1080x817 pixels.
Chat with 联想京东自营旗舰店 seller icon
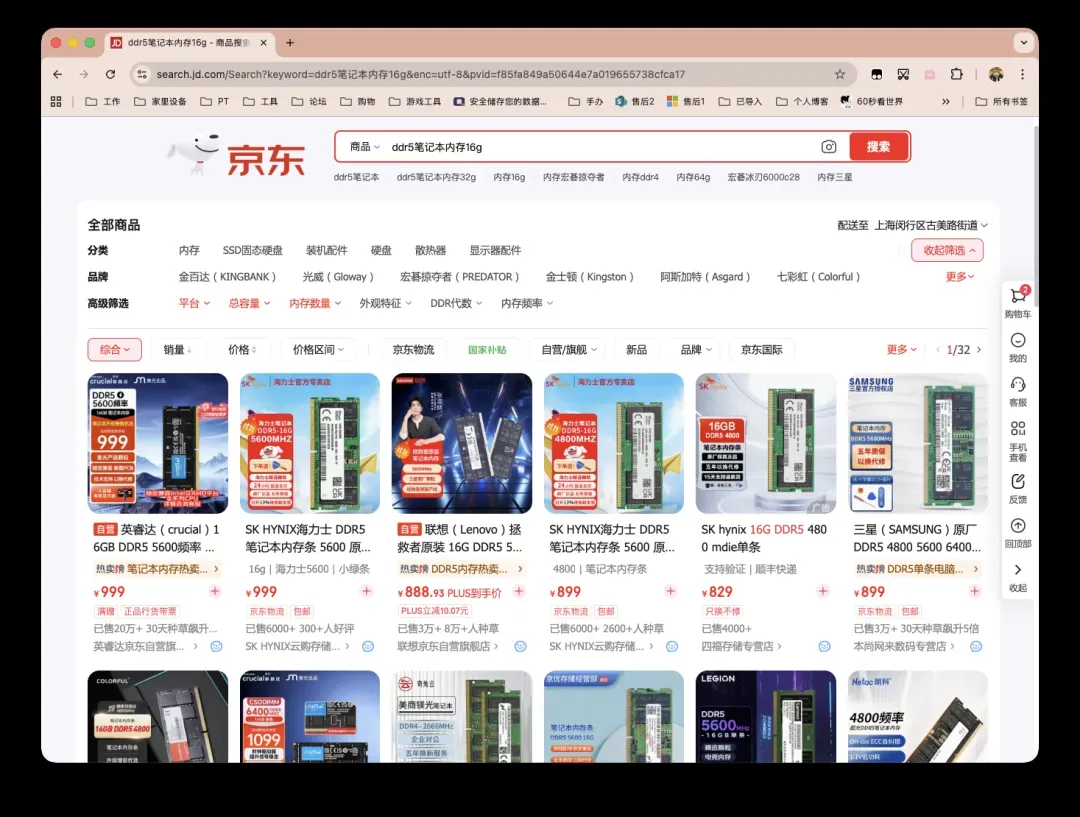tap(520, 646)
